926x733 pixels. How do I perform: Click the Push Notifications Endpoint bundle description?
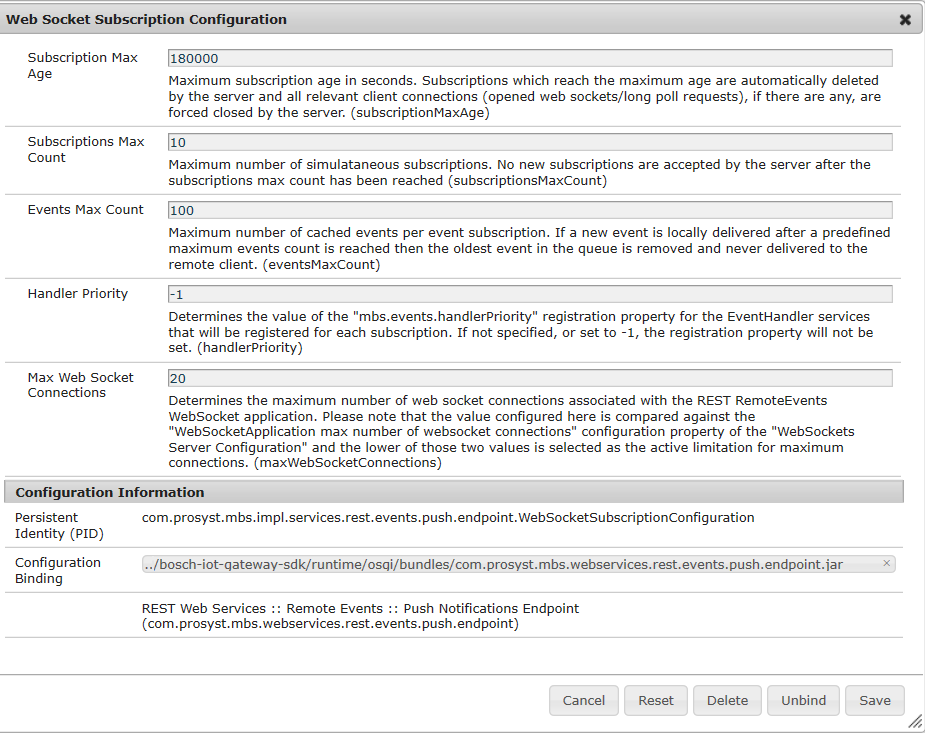point(360,616)
